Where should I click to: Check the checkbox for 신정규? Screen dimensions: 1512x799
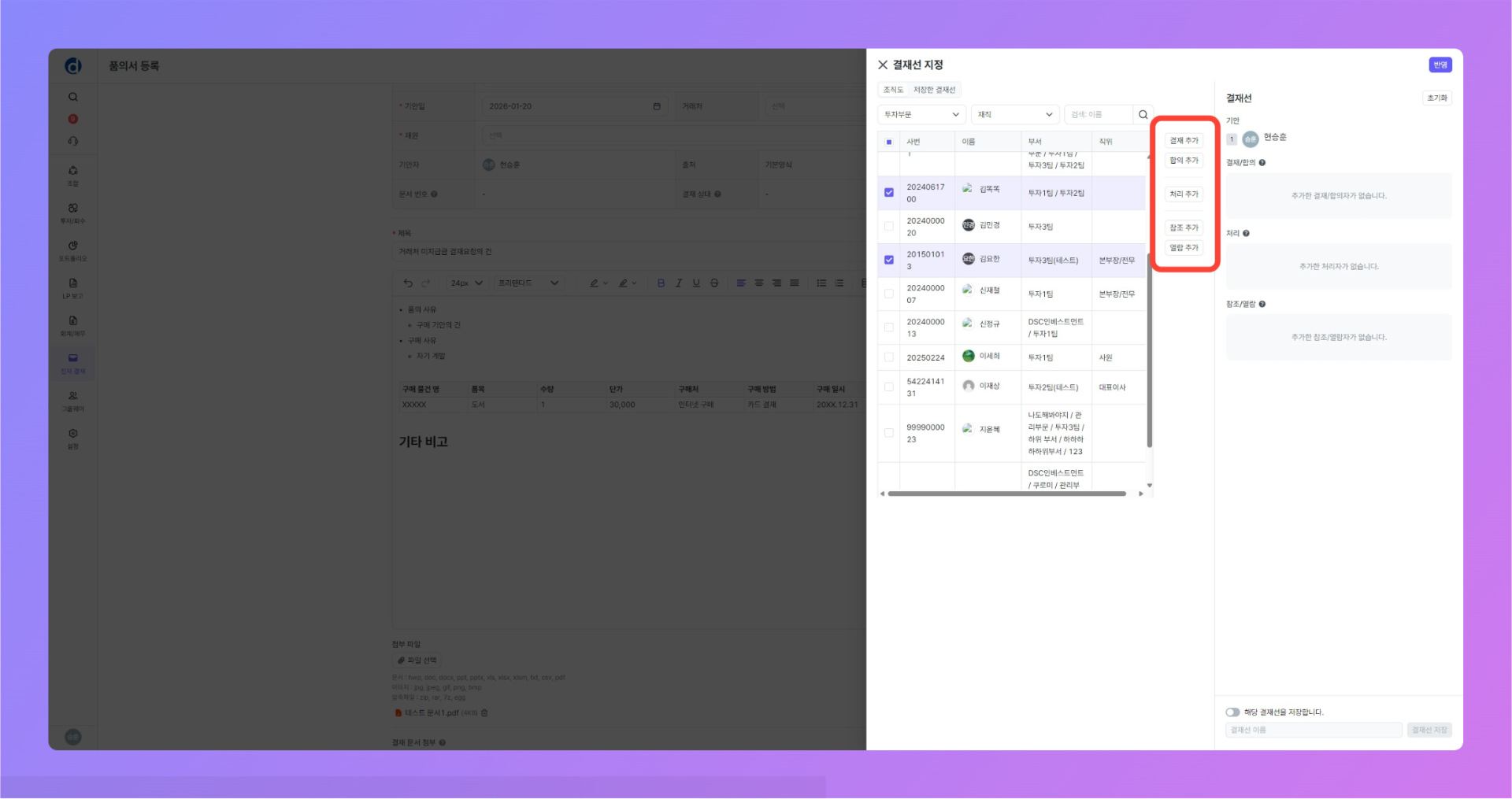[x=889, y=327]
